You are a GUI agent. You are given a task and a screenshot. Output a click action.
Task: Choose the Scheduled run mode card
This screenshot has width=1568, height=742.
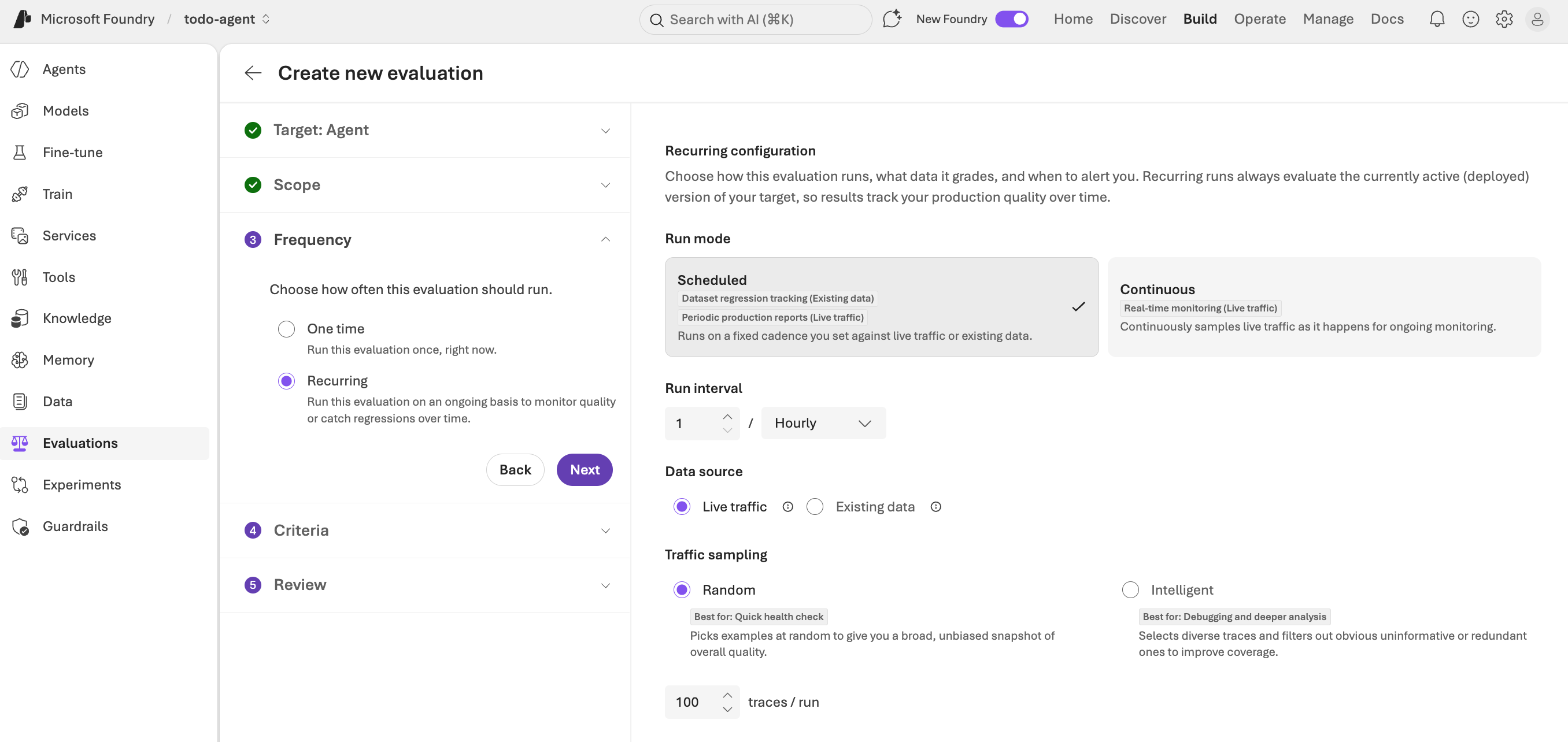[881, 307]
